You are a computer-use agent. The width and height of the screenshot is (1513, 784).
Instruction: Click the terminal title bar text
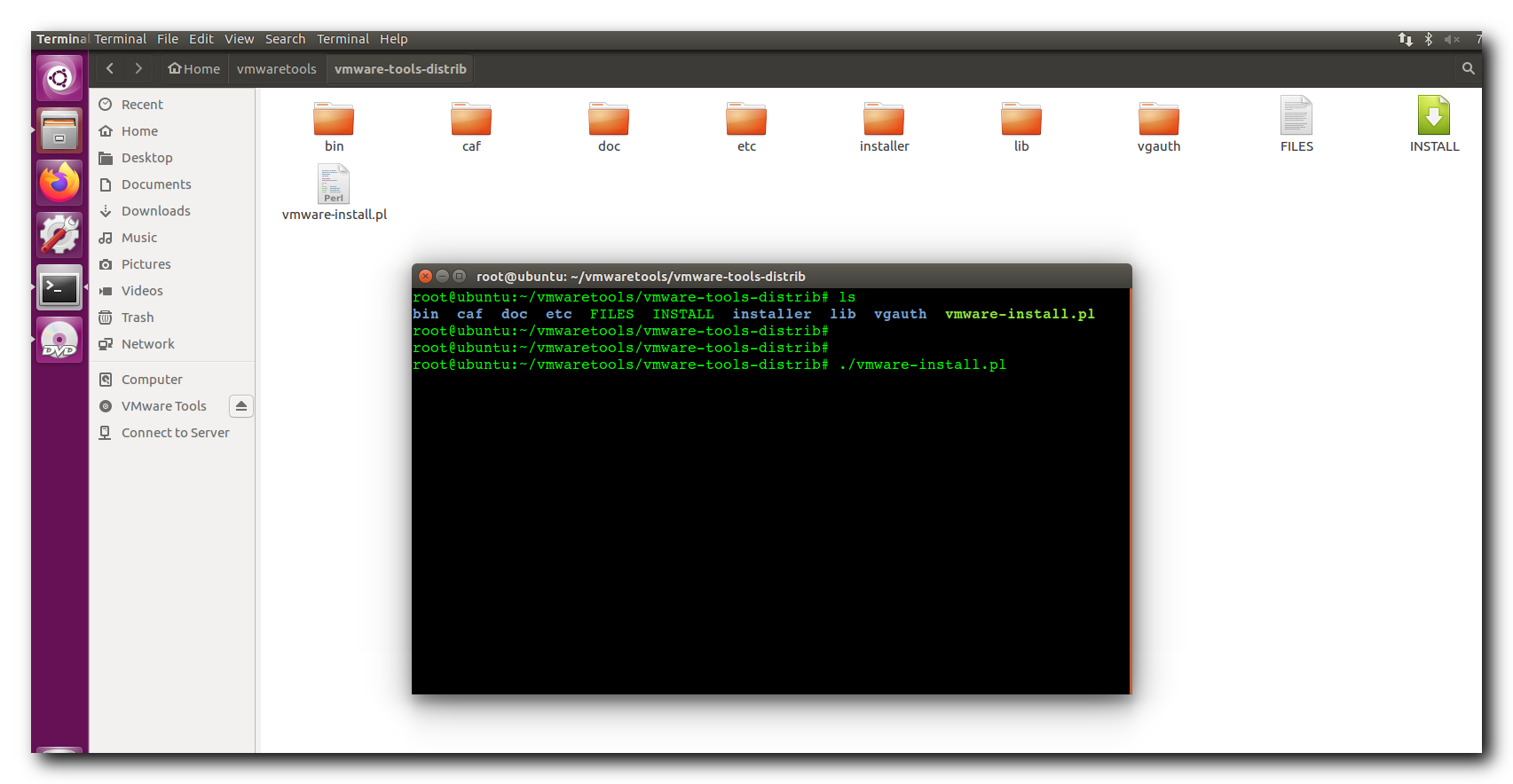641,277
